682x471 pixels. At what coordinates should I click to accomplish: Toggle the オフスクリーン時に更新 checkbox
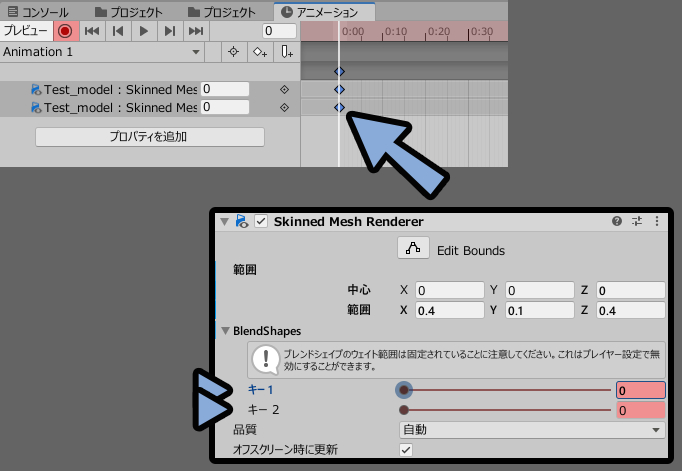coord(406,450)
